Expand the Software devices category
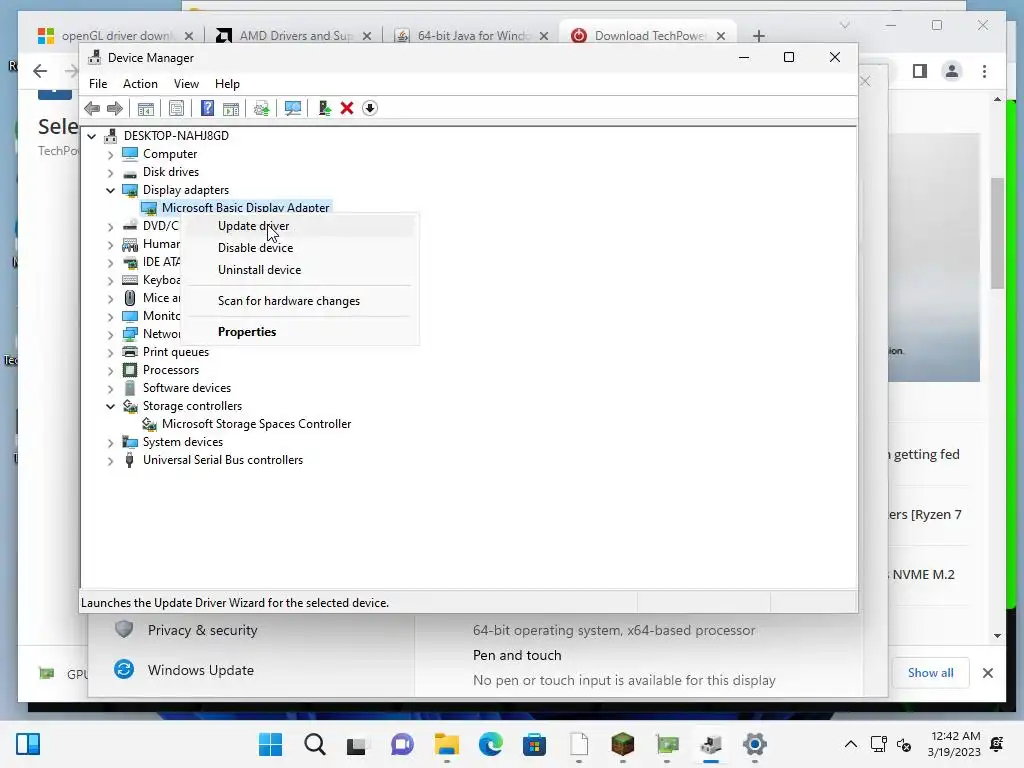This screenshot has width=1024, height=768. click(x=110, y=389)
